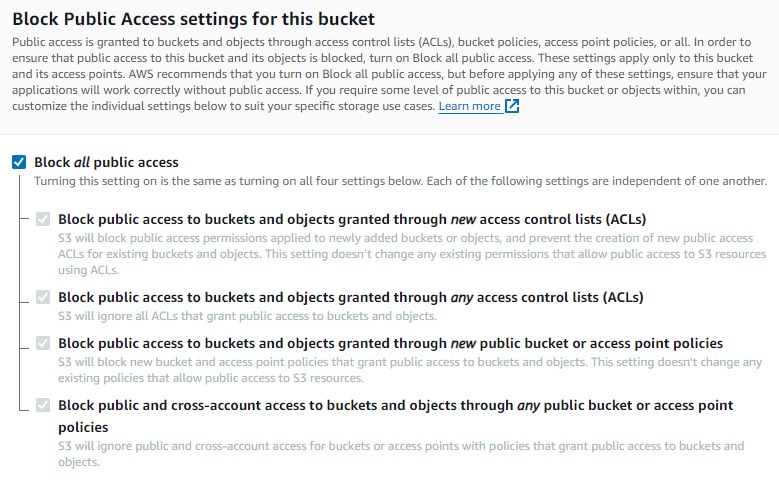Screen dimensions: 779x490
Task: Toggle checkbox for blocking new ACL public access
Action: coord(43,219)
